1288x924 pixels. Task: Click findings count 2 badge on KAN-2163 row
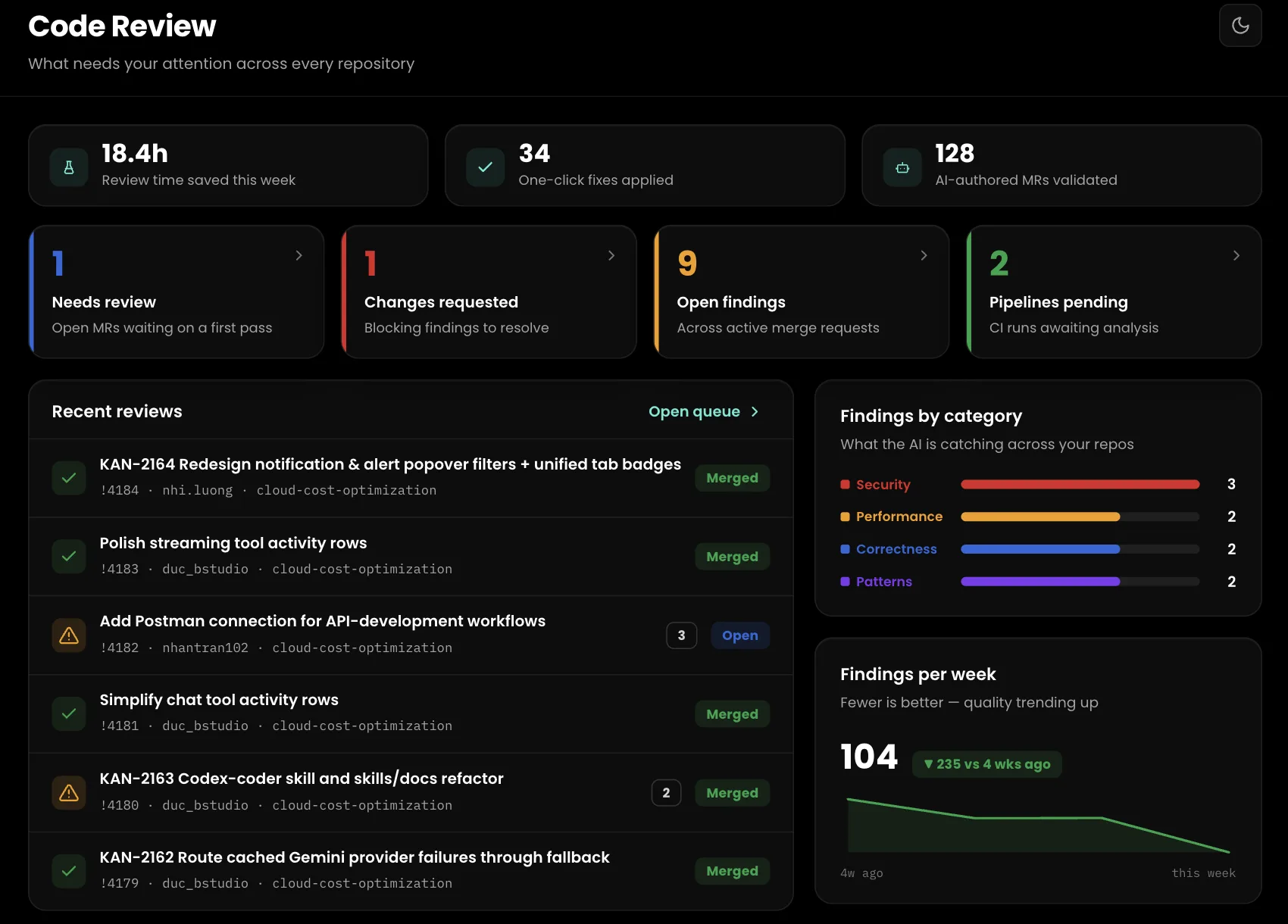click(x=666, y=793)
